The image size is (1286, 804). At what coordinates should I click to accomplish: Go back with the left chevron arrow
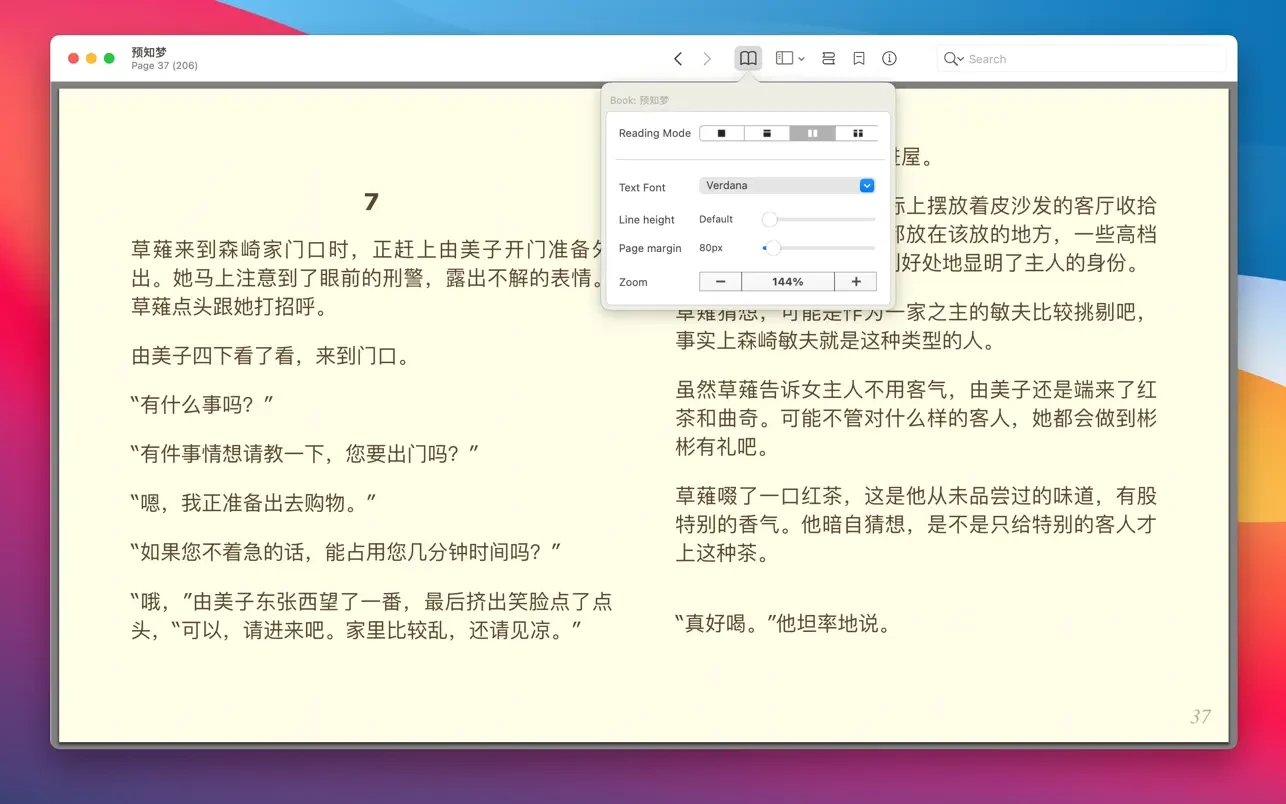678,59
